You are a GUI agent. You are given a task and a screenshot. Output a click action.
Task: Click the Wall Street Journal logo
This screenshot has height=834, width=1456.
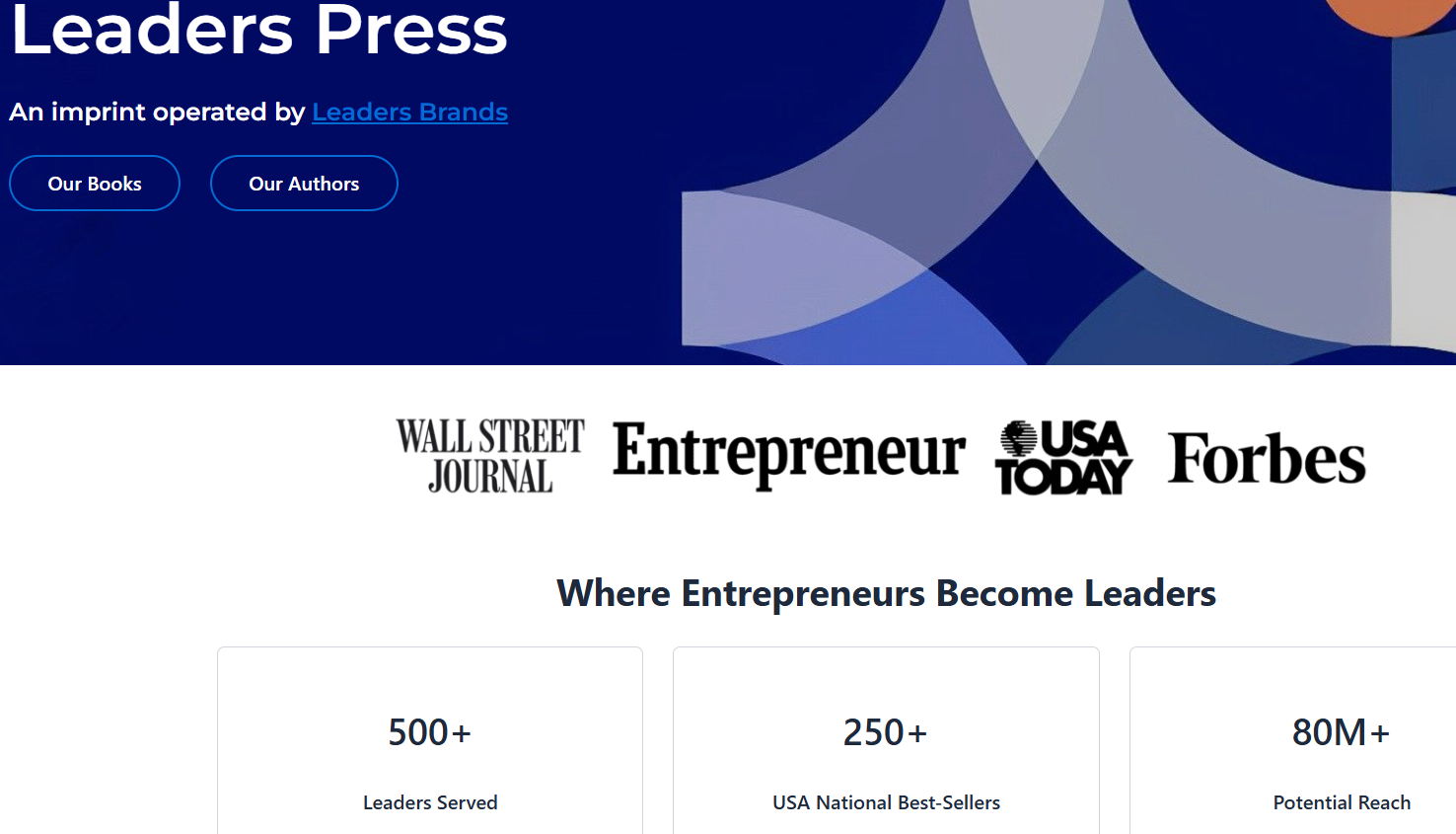pos(490,456)
